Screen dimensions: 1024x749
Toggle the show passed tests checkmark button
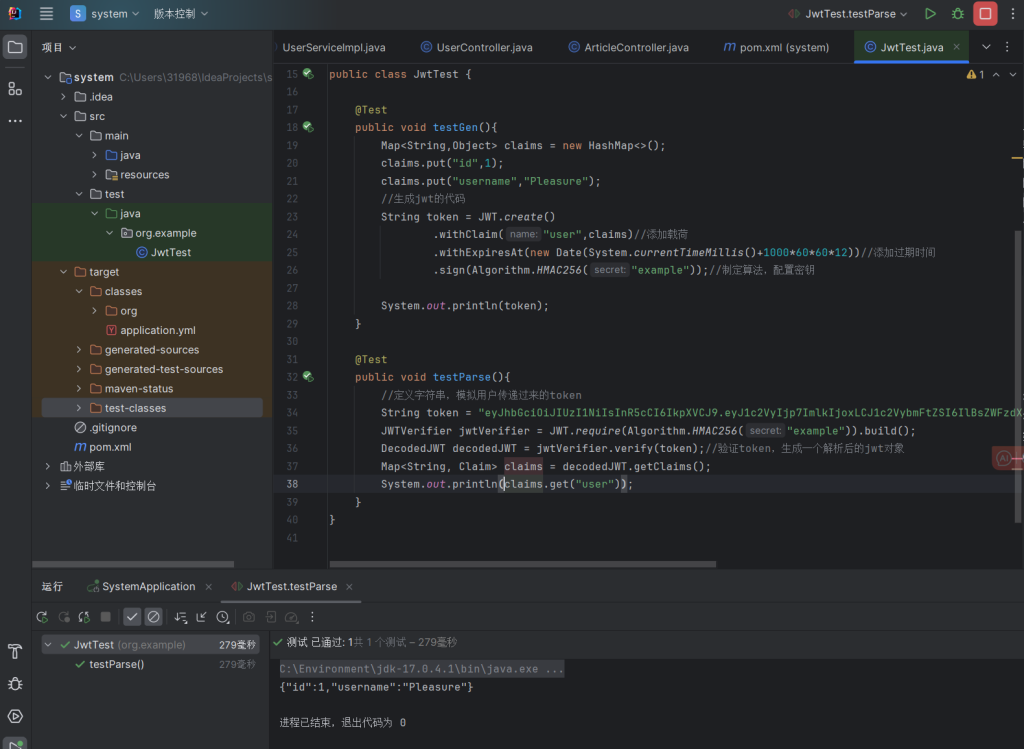[x=132, y=617]
